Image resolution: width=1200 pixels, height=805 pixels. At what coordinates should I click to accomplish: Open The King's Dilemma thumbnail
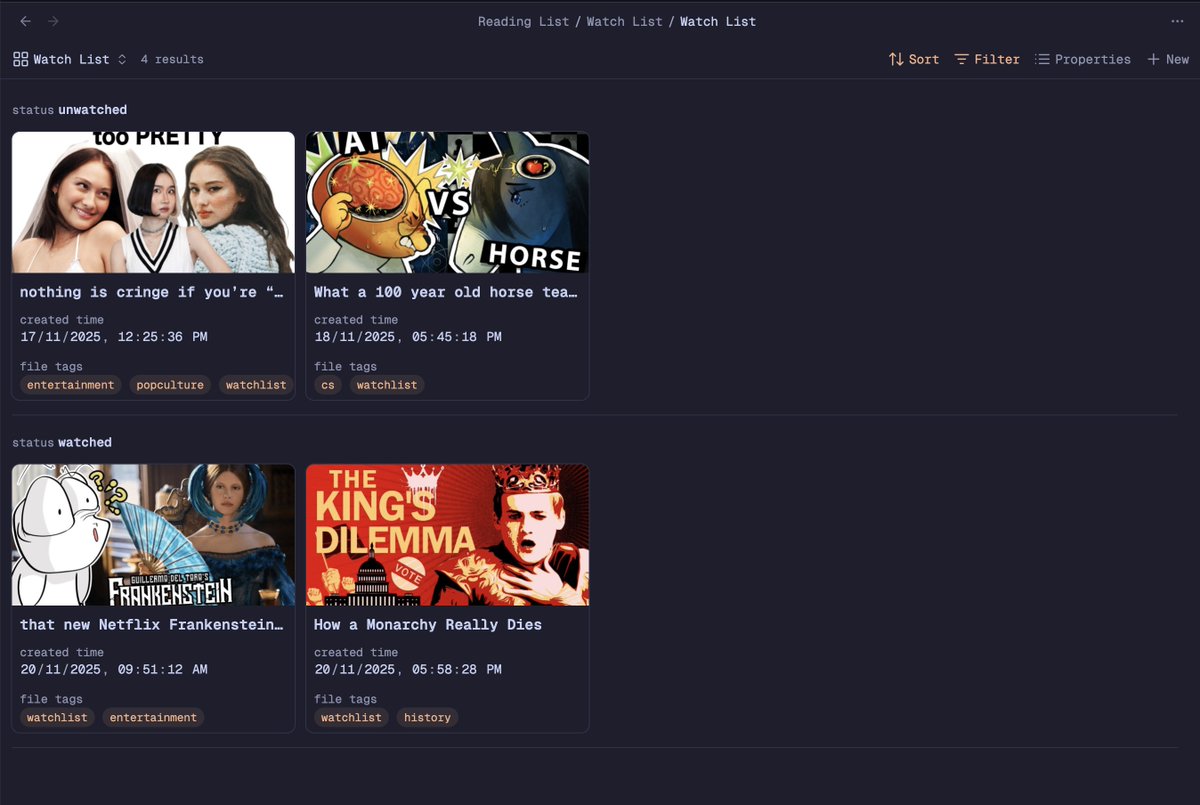pos(447,535)
